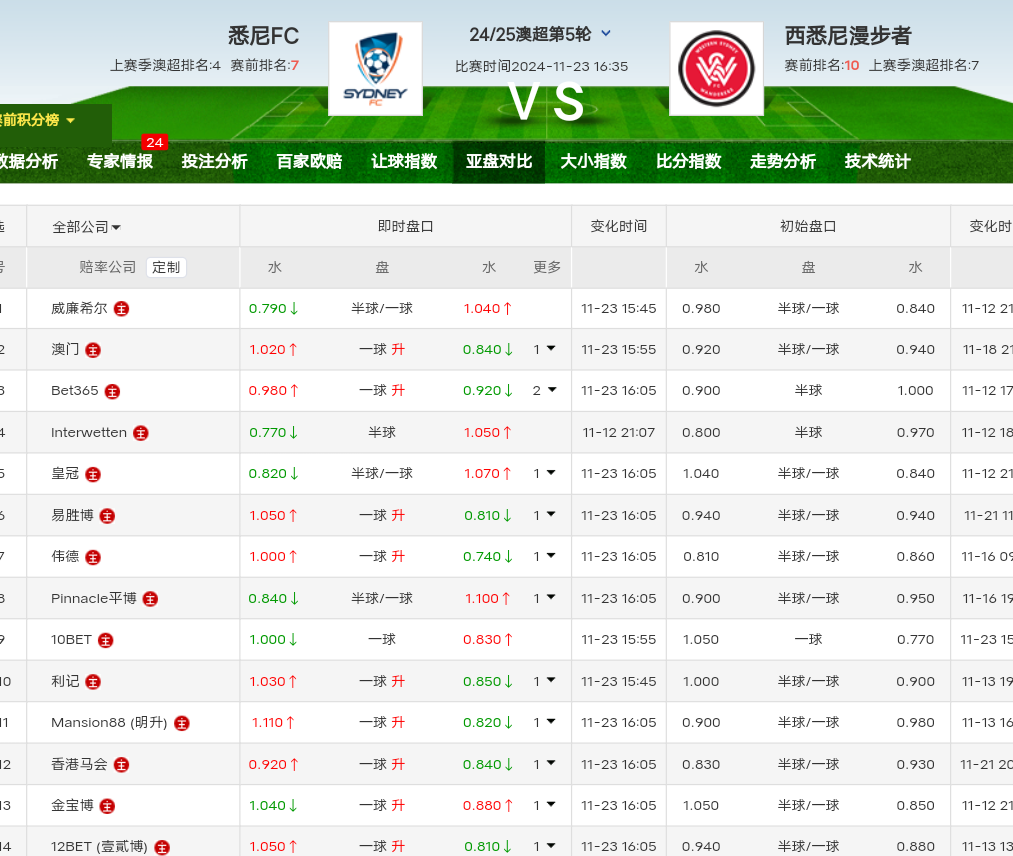
Task: Click red 主 icon next to 伟德
Action: 93,558
